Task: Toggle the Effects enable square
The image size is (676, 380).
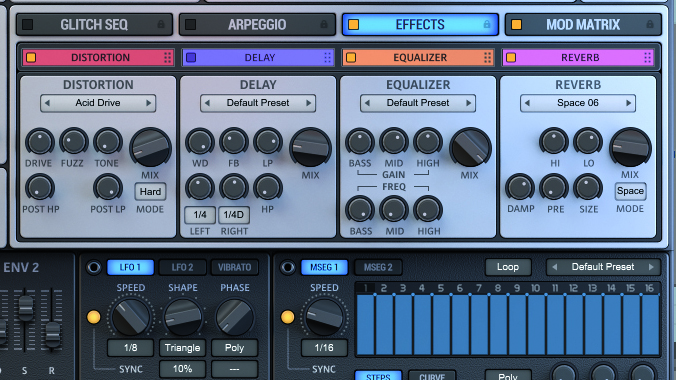Action: 354,25
